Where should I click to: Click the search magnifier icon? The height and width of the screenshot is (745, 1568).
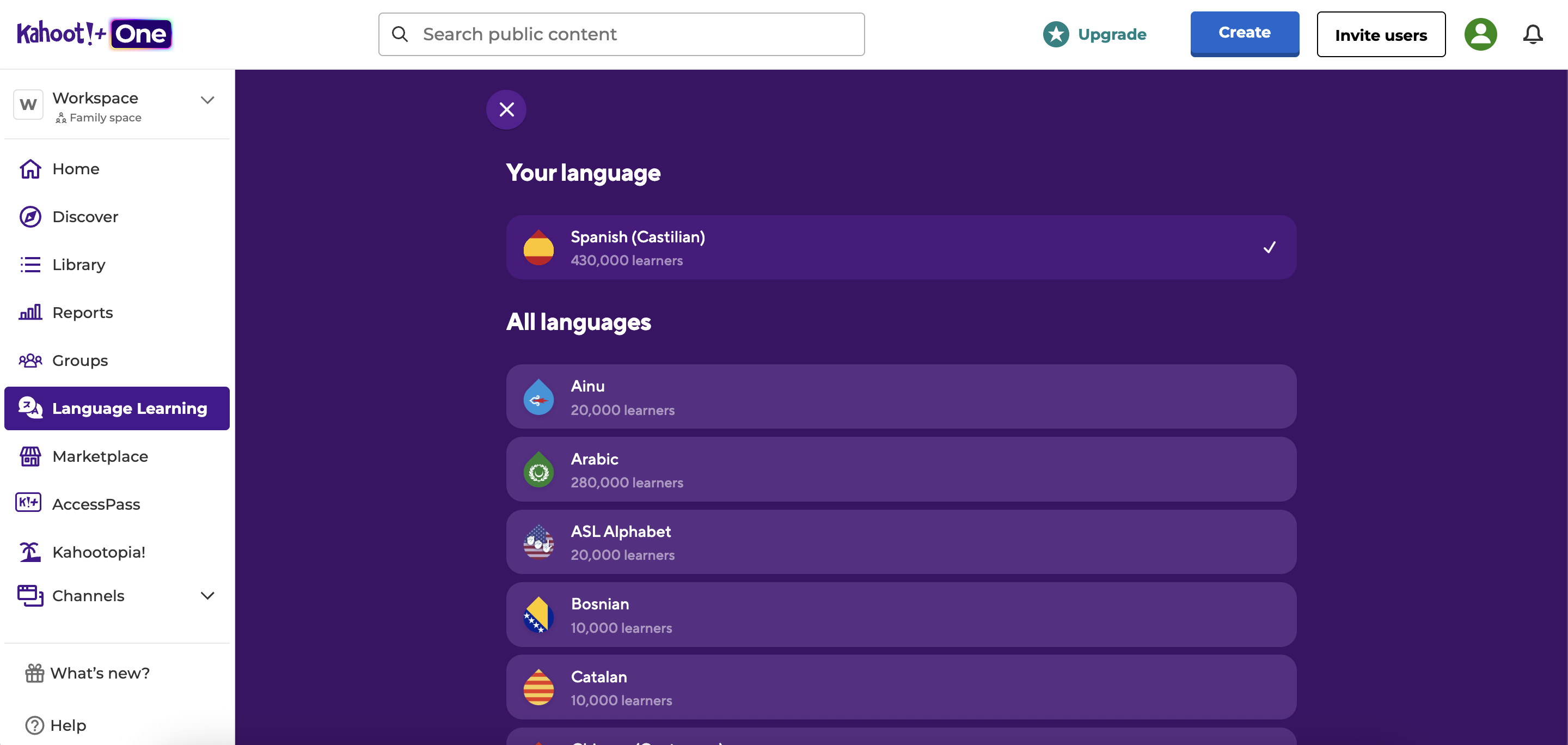400,34
